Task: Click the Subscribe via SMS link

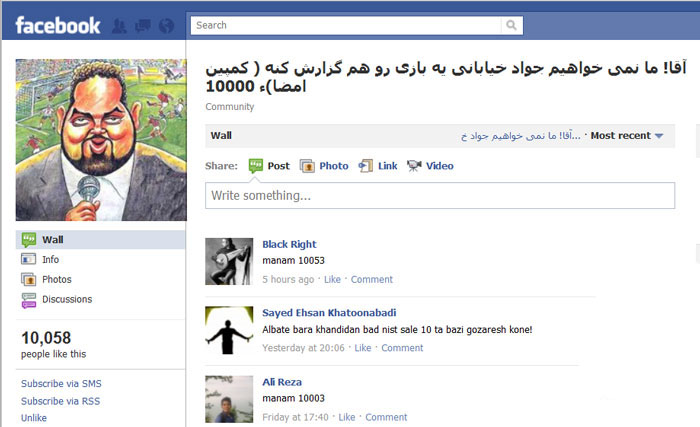Action: click(61, 384)
